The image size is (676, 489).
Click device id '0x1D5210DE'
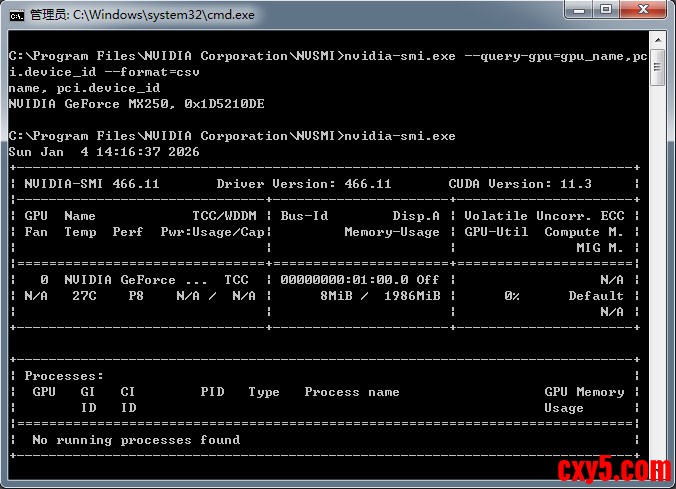(224, 104)
